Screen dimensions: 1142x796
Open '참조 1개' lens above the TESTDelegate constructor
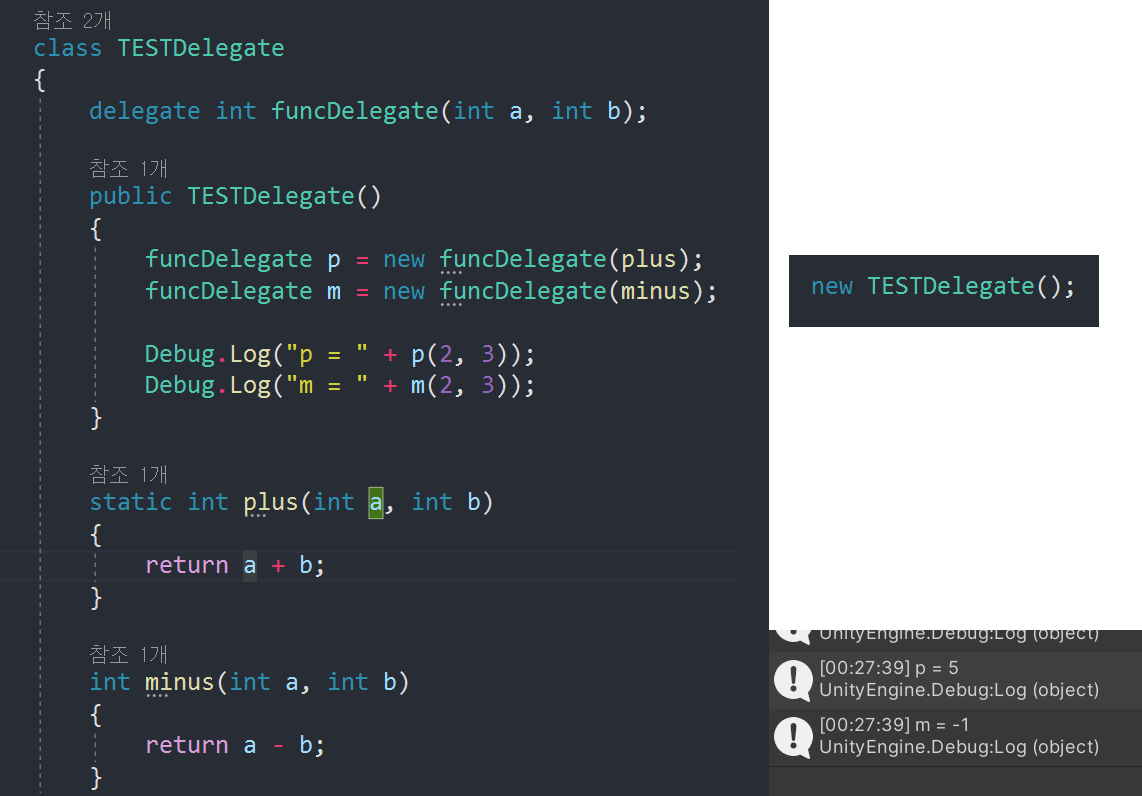128,169
